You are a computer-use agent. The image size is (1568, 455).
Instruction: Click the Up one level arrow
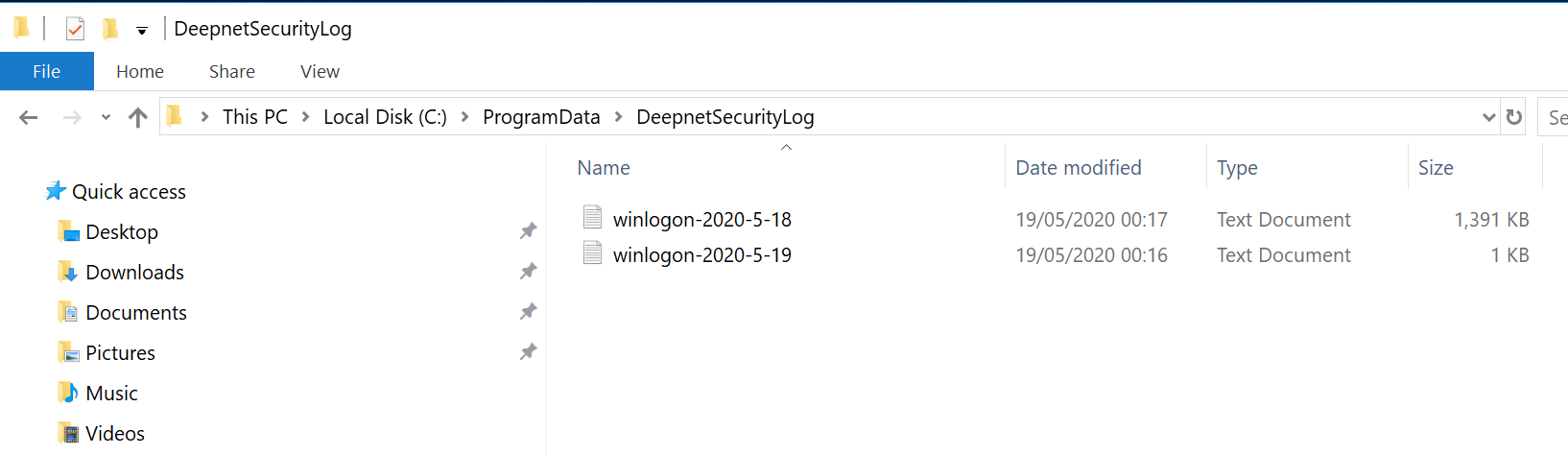[138, 117]
